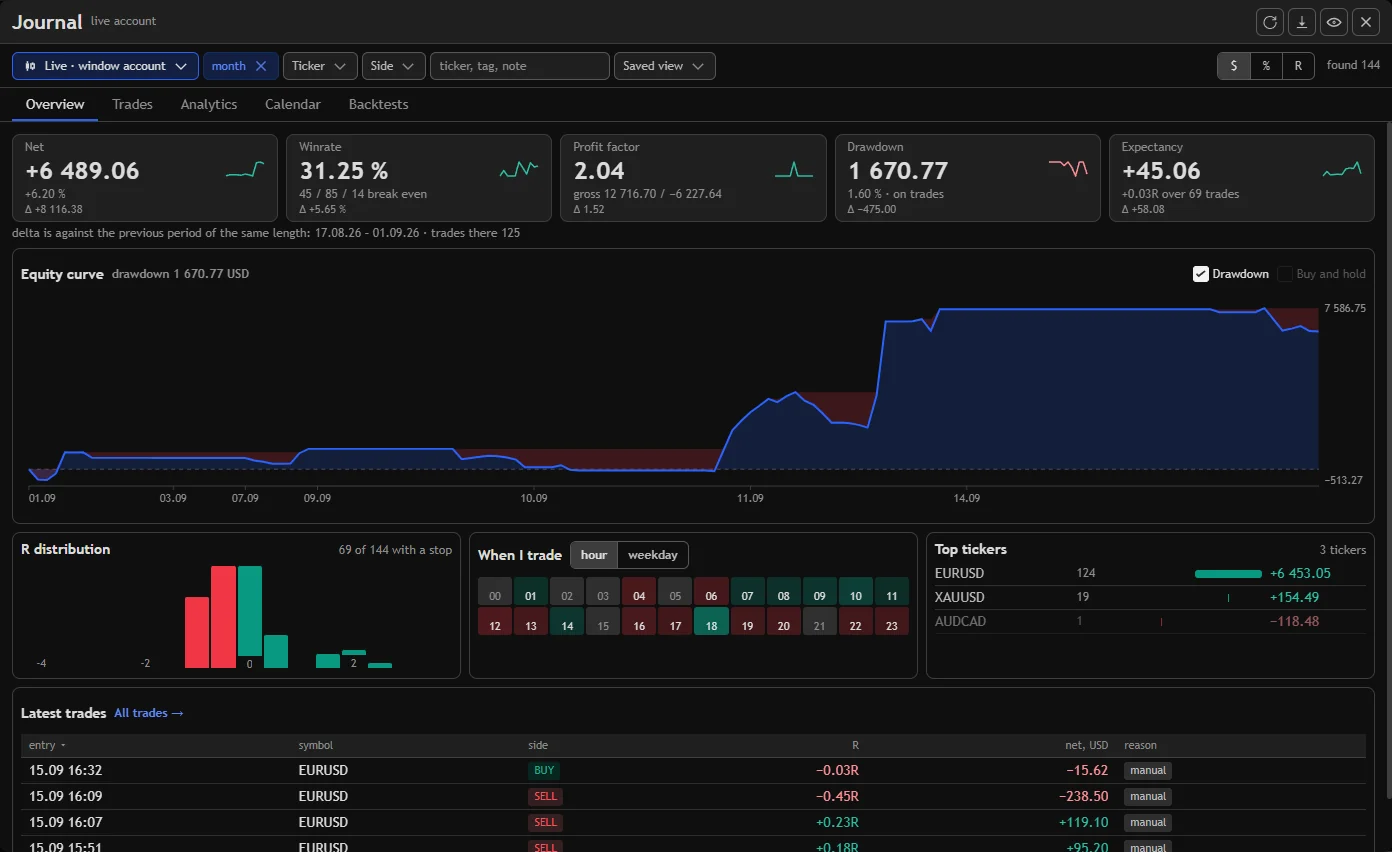The image size is (1392, 852).
Task: Click the symbol column header
Action: click(316, 745)
